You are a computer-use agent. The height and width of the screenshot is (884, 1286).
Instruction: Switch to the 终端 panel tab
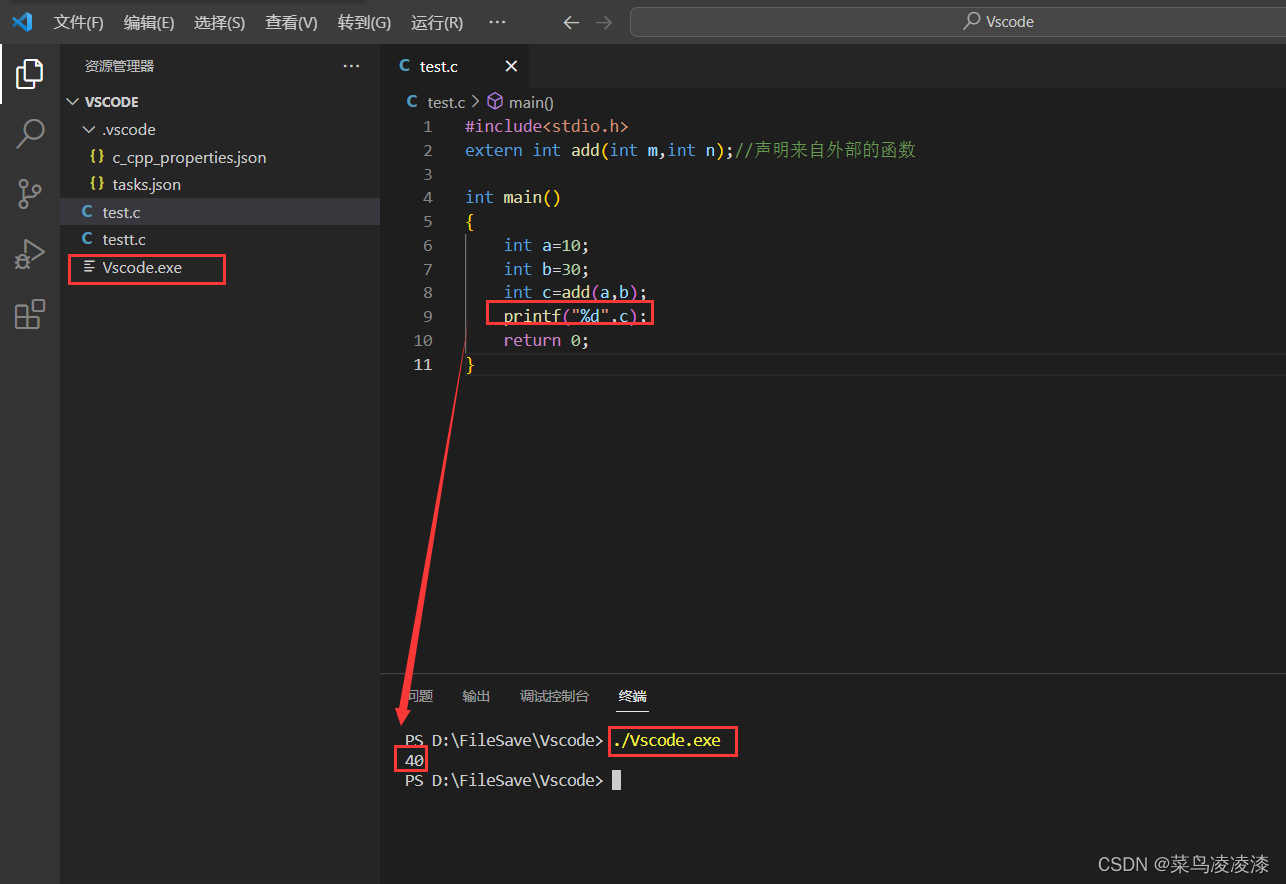tap(633, 696)
